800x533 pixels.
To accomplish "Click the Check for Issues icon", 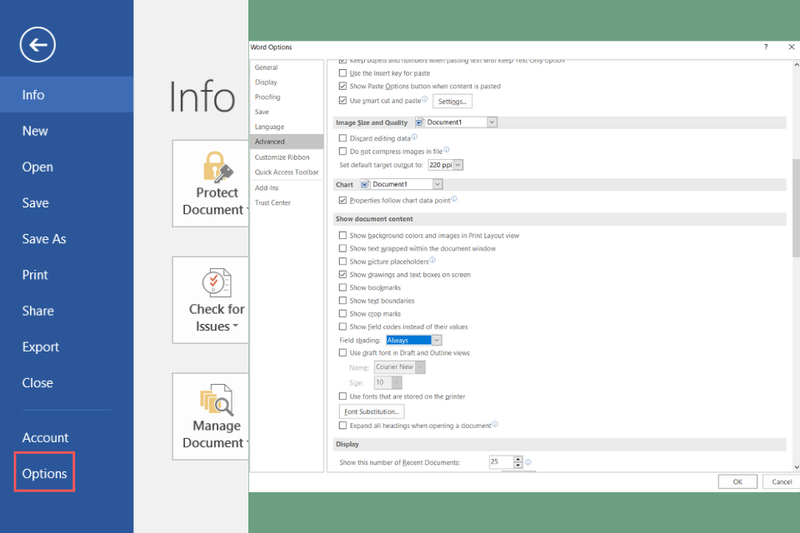I will [x=217, y=283].
